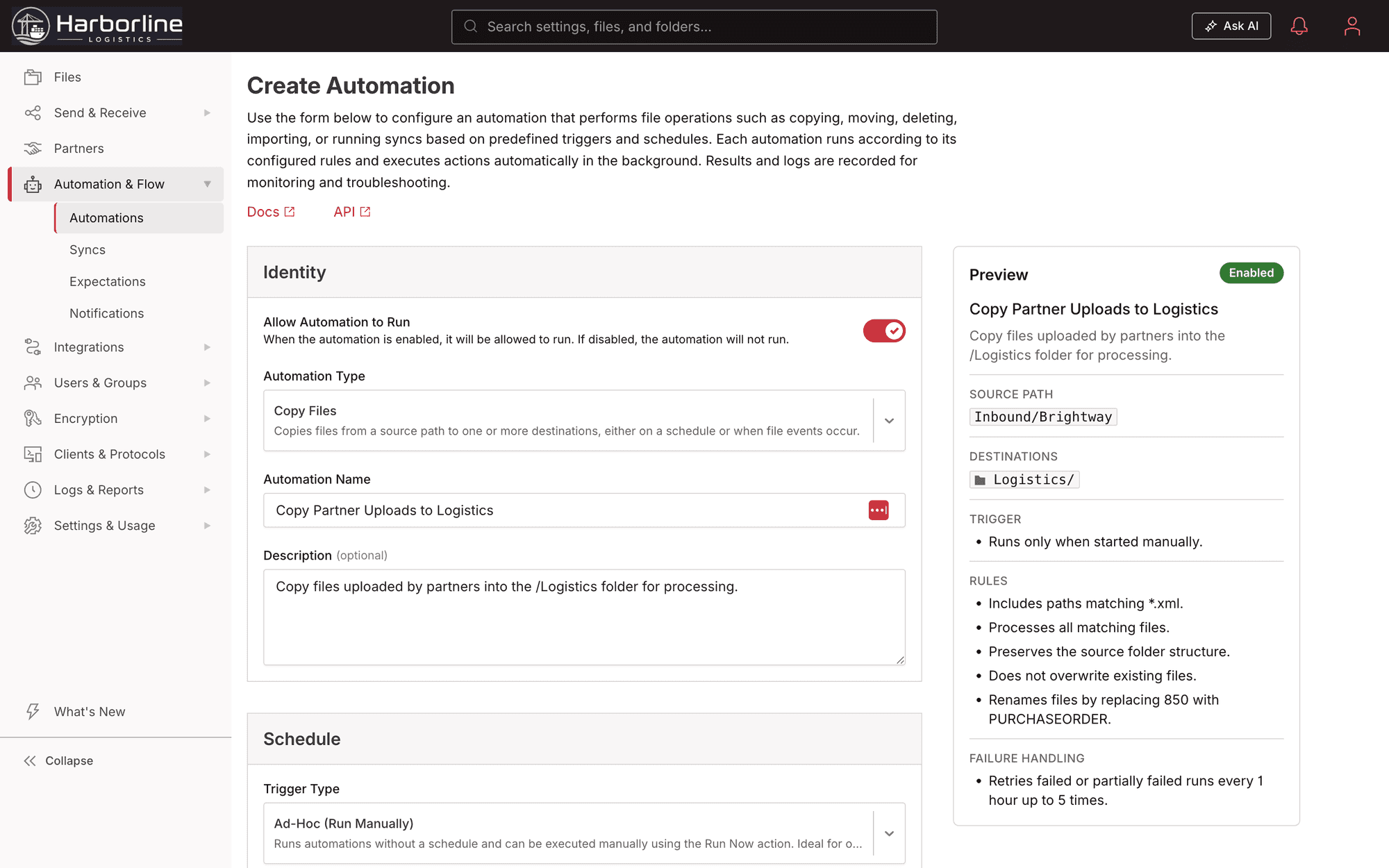Viewport: 1389px width, 868px height.
Task: Click the Send & Receive share icon
Action: (33, 112)
